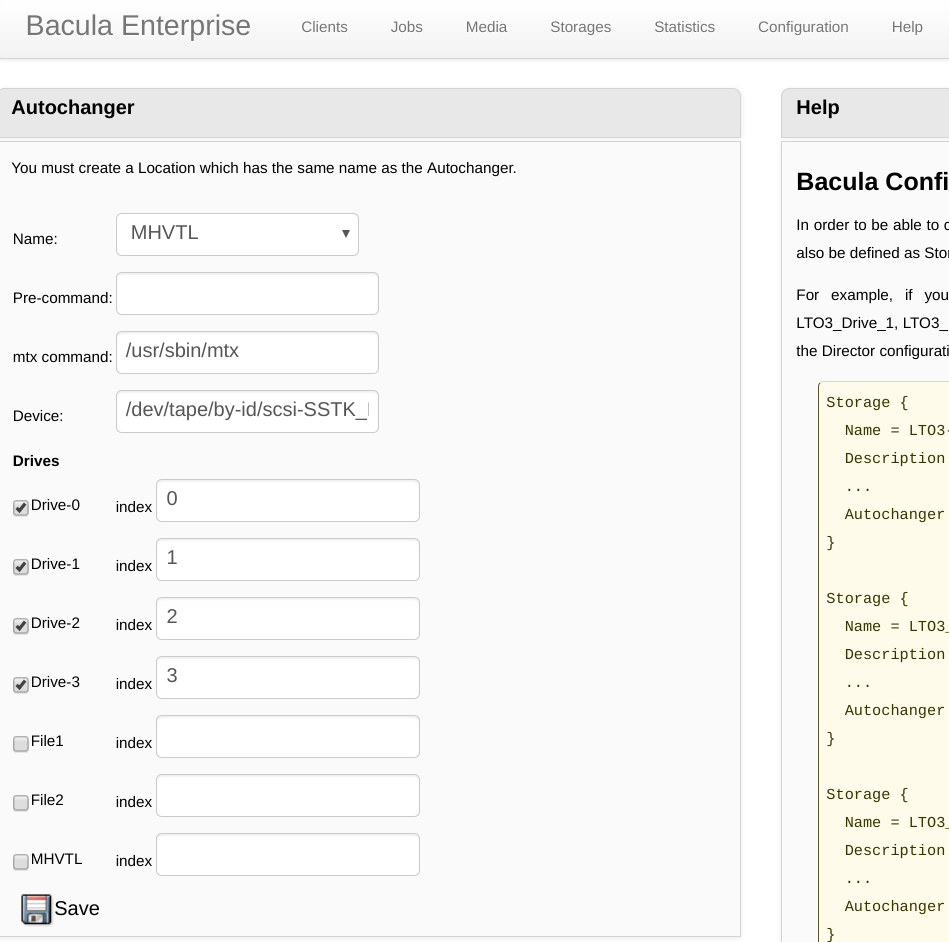Click the MHVTL index field

[288, 855]
